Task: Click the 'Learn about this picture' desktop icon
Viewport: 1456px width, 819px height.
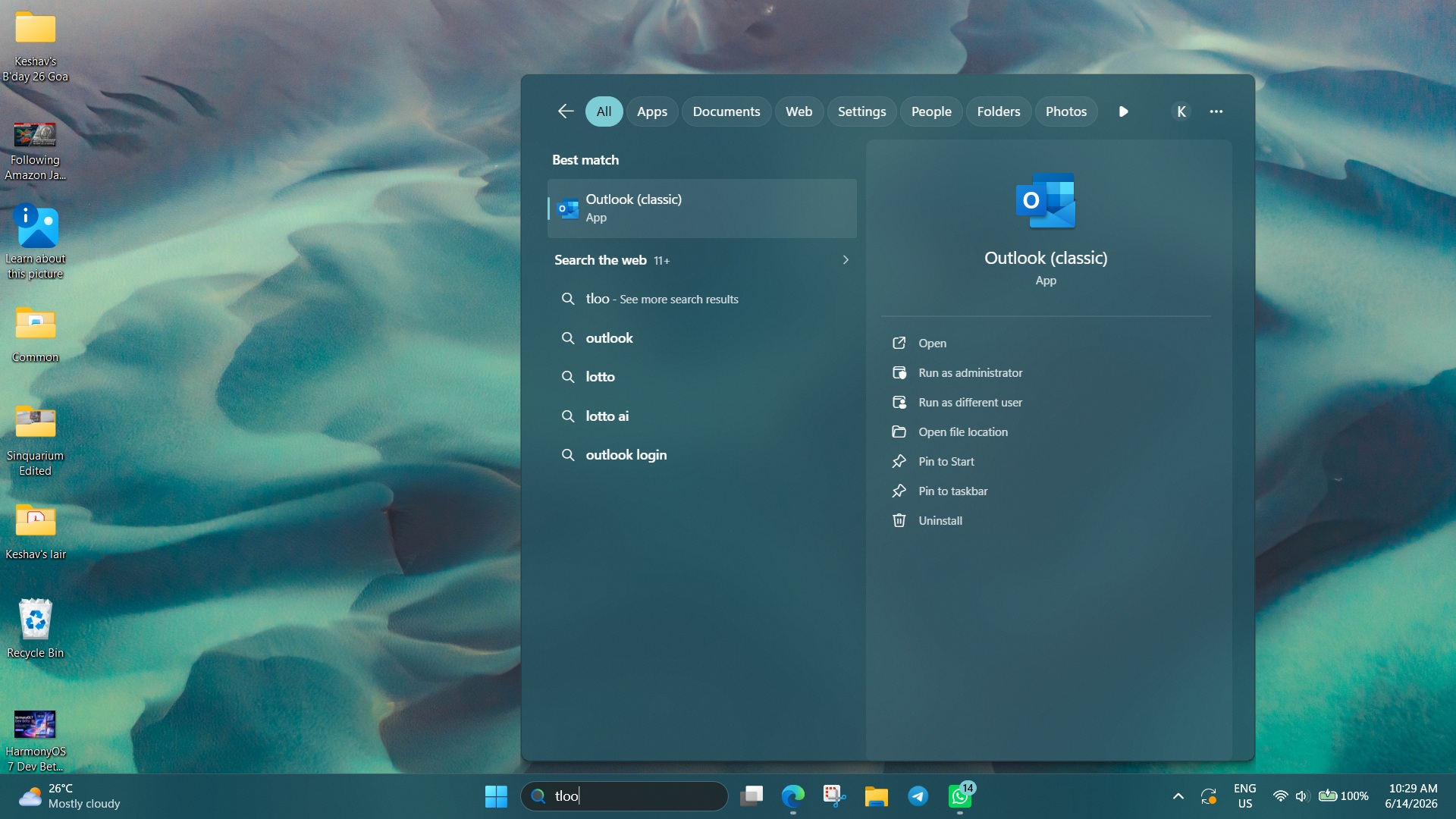Action: (x=36, y=243)
